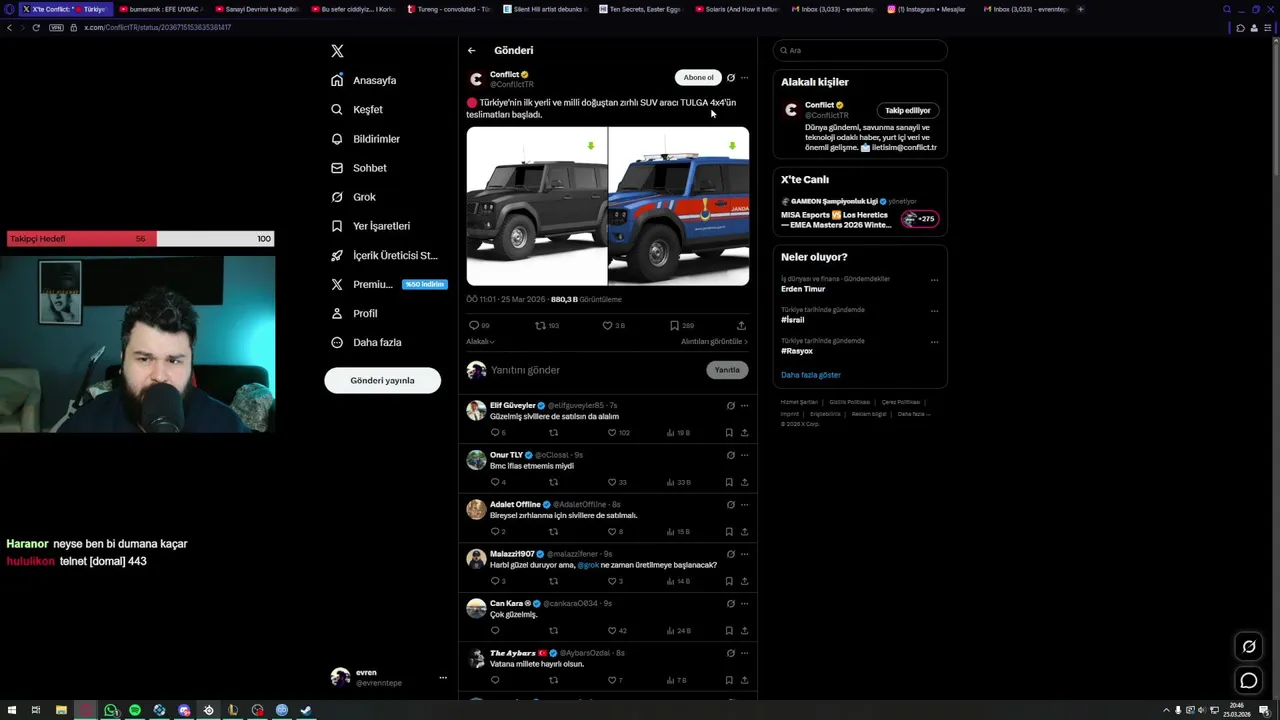Click @grok mention in Malazzi1907's reply

click(x=588, y=565)
